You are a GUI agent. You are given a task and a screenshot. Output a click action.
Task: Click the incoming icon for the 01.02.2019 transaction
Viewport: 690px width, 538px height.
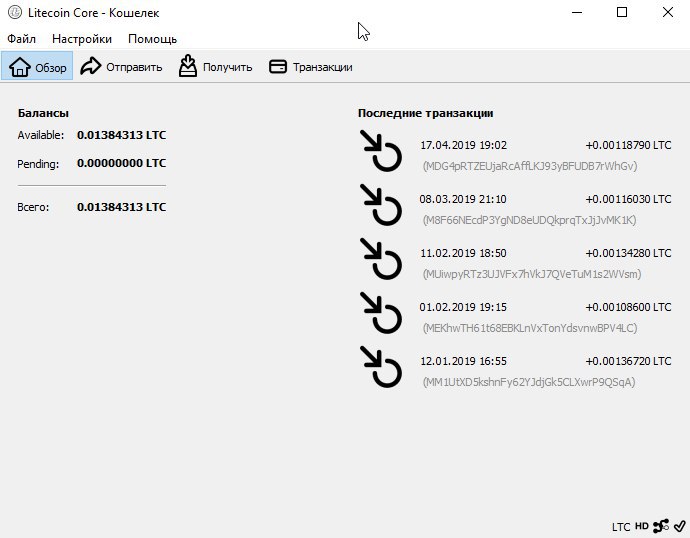[381, 313]
